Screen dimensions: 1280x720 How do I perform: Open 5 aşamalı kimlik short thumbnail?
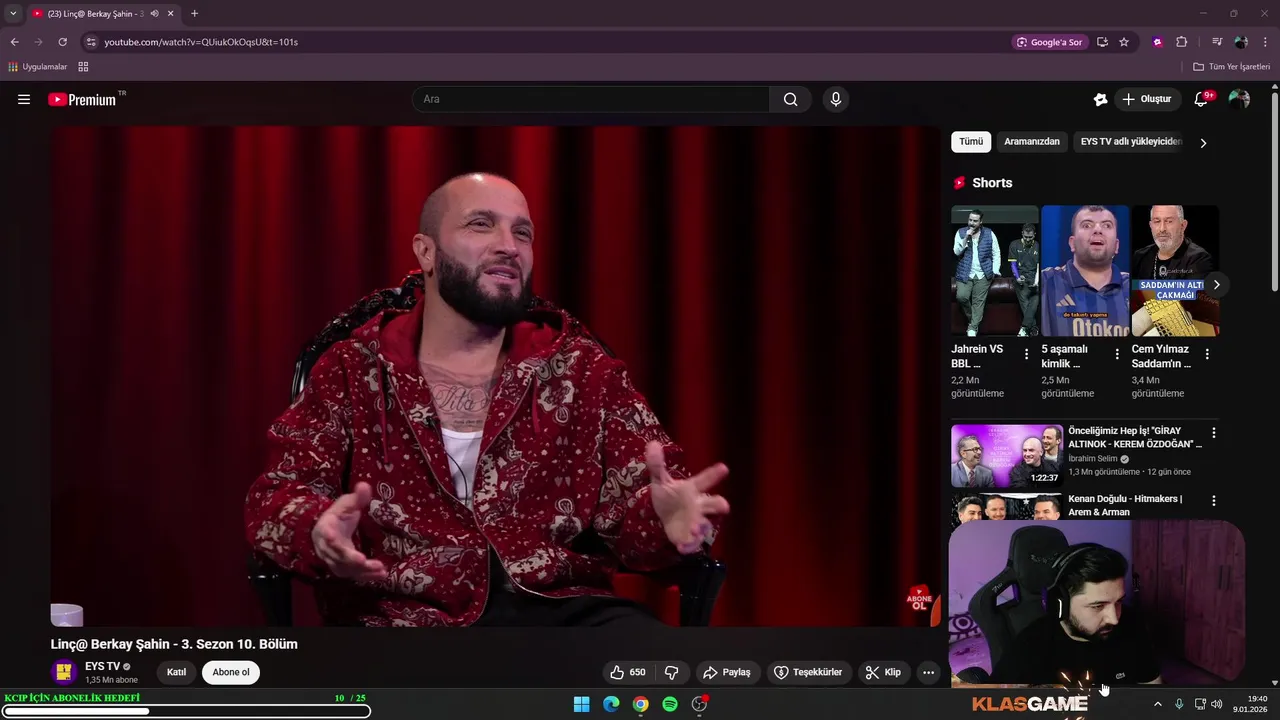click(1085, 271)
